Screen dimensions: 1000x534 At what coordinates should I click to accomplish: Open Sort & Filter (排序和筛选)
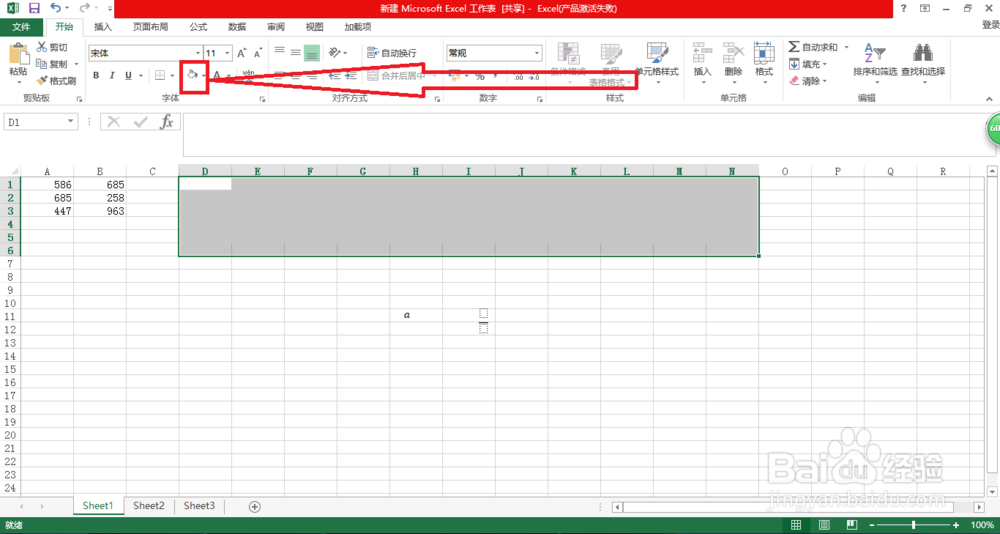pos(875,61)
